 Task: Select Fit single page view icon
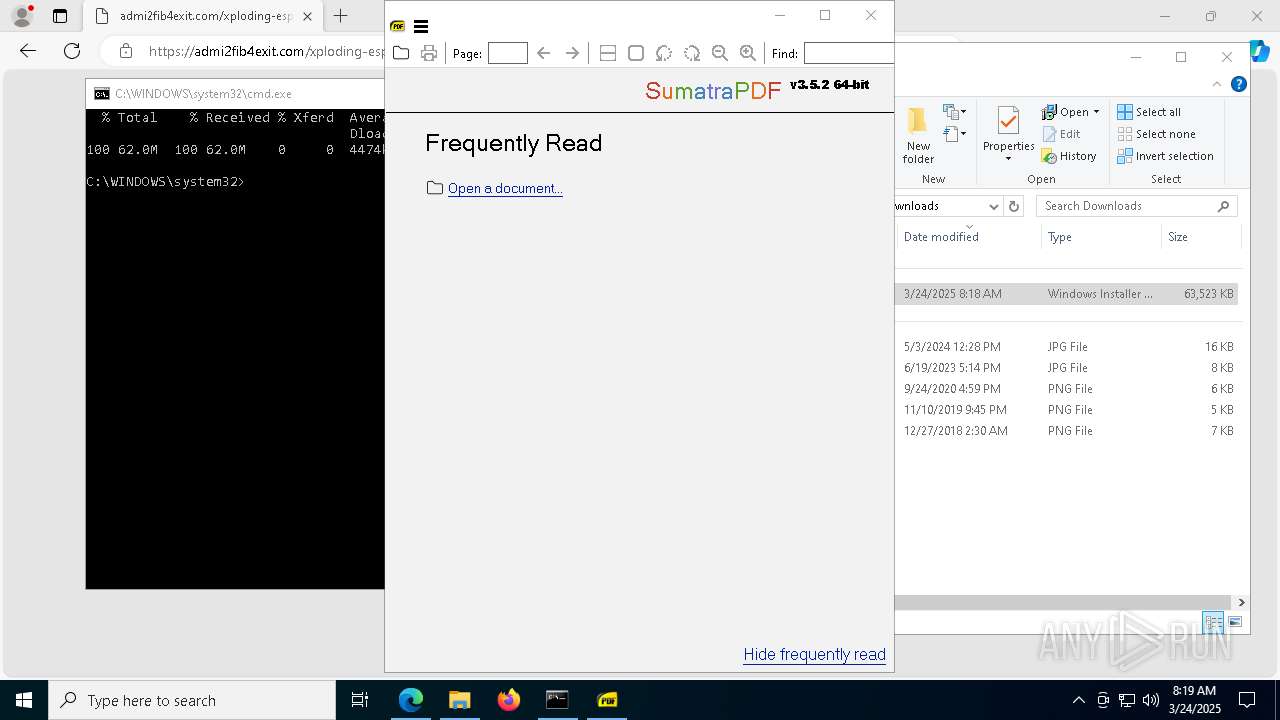click(635, 53)
